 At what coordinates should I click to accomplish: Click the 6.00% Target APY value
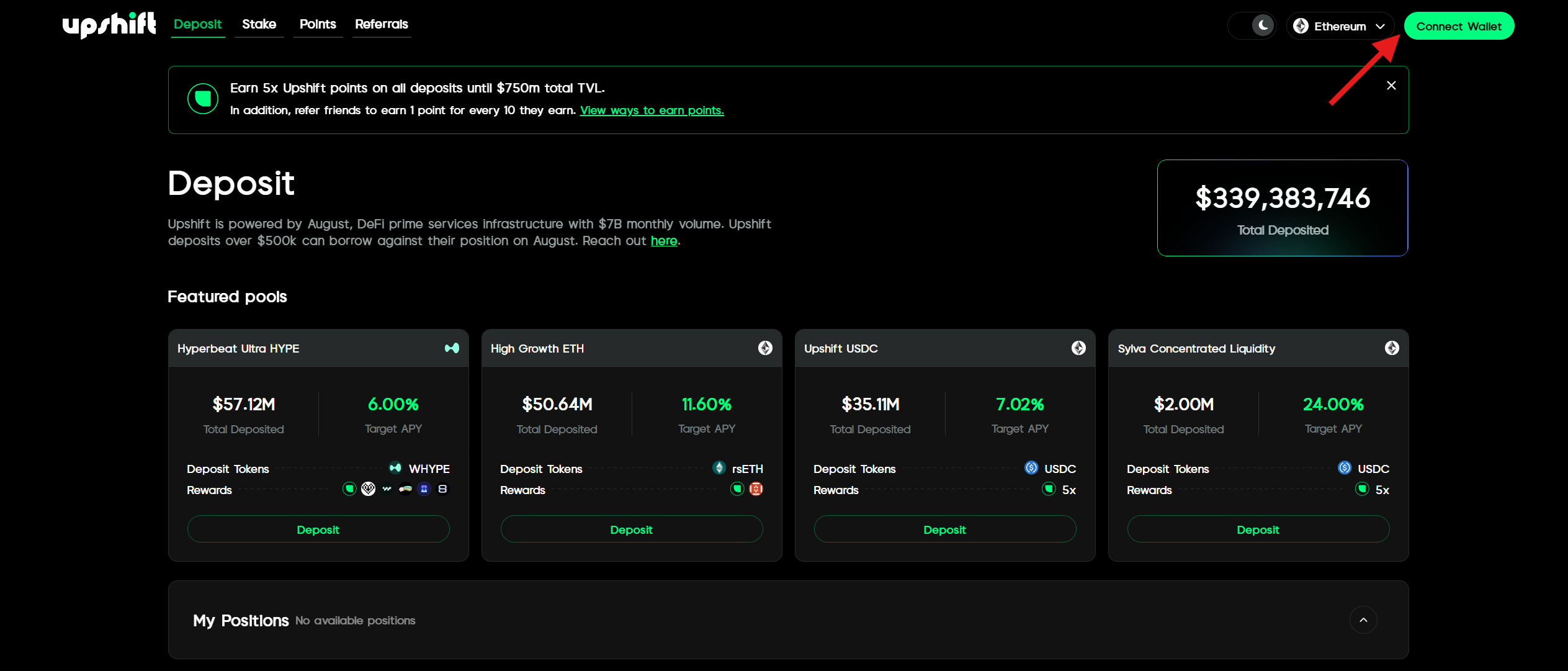393,405
